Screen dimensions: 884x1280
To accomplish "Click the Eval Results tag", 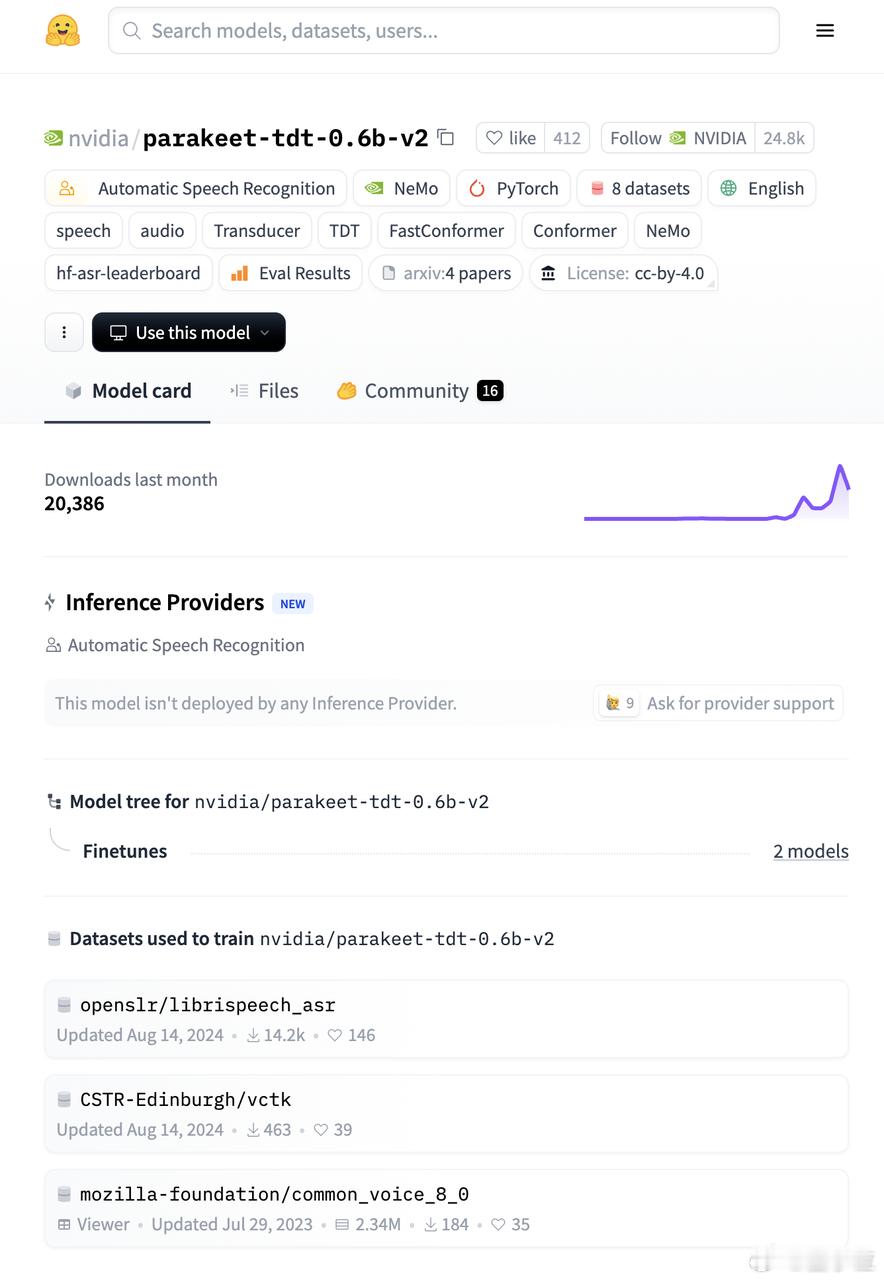I will pyautogui.click(x=290, y=273).
